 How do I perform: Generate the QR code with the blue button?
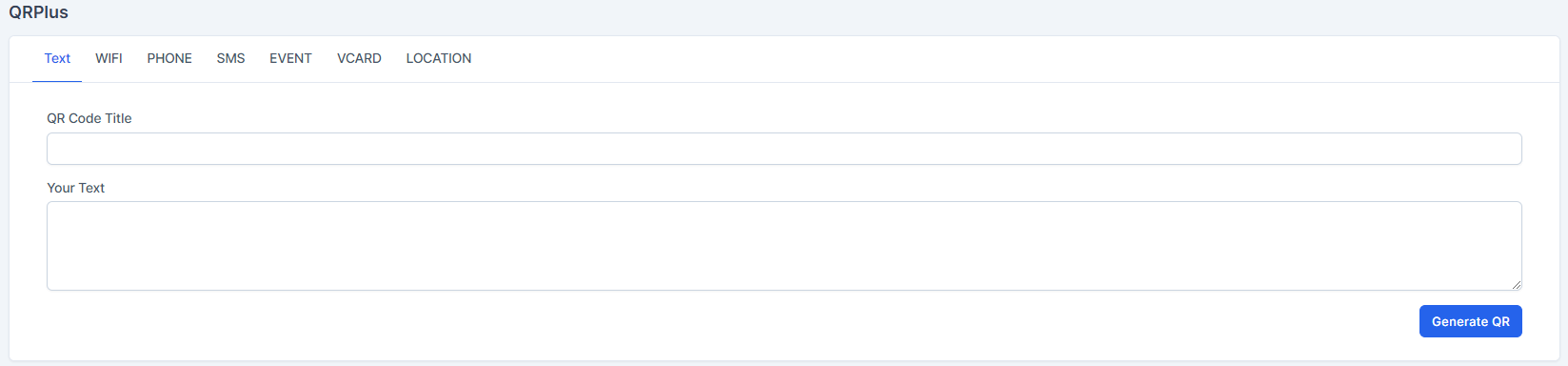pyautogui.click(x=1470, y=321)
